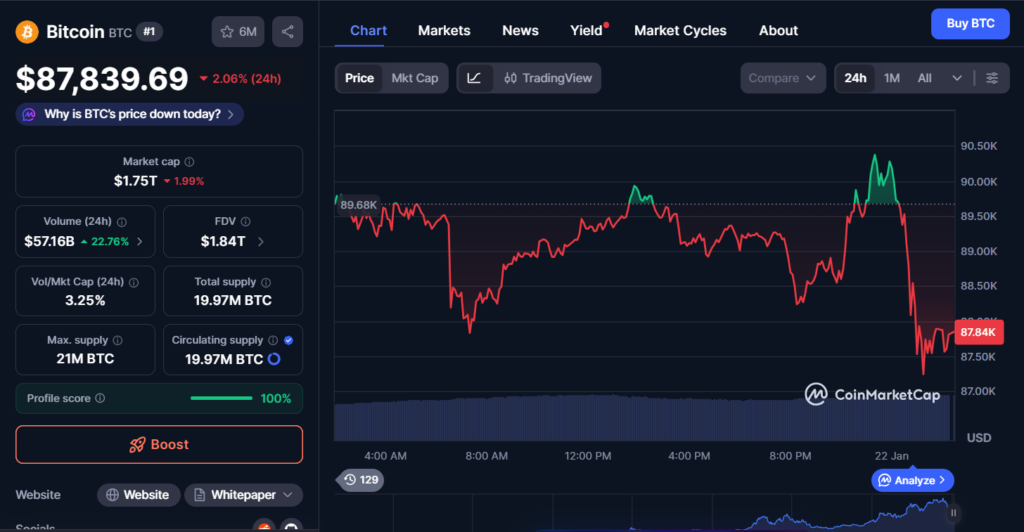
Task: Click the Profile score info icon
Action: point(99,399)
